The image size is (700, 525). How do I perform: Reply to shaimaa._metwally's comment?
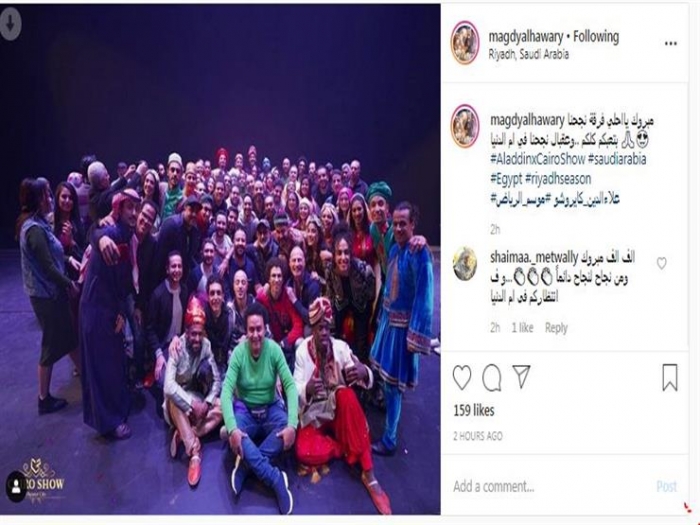click(556, 328)
